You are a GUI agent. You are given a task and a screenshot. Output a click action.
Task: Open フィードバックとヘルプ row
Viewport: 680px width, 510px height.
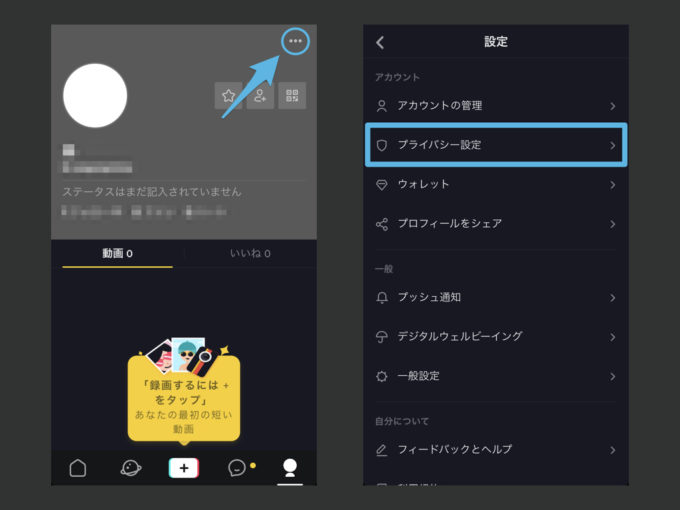[496, 450]
